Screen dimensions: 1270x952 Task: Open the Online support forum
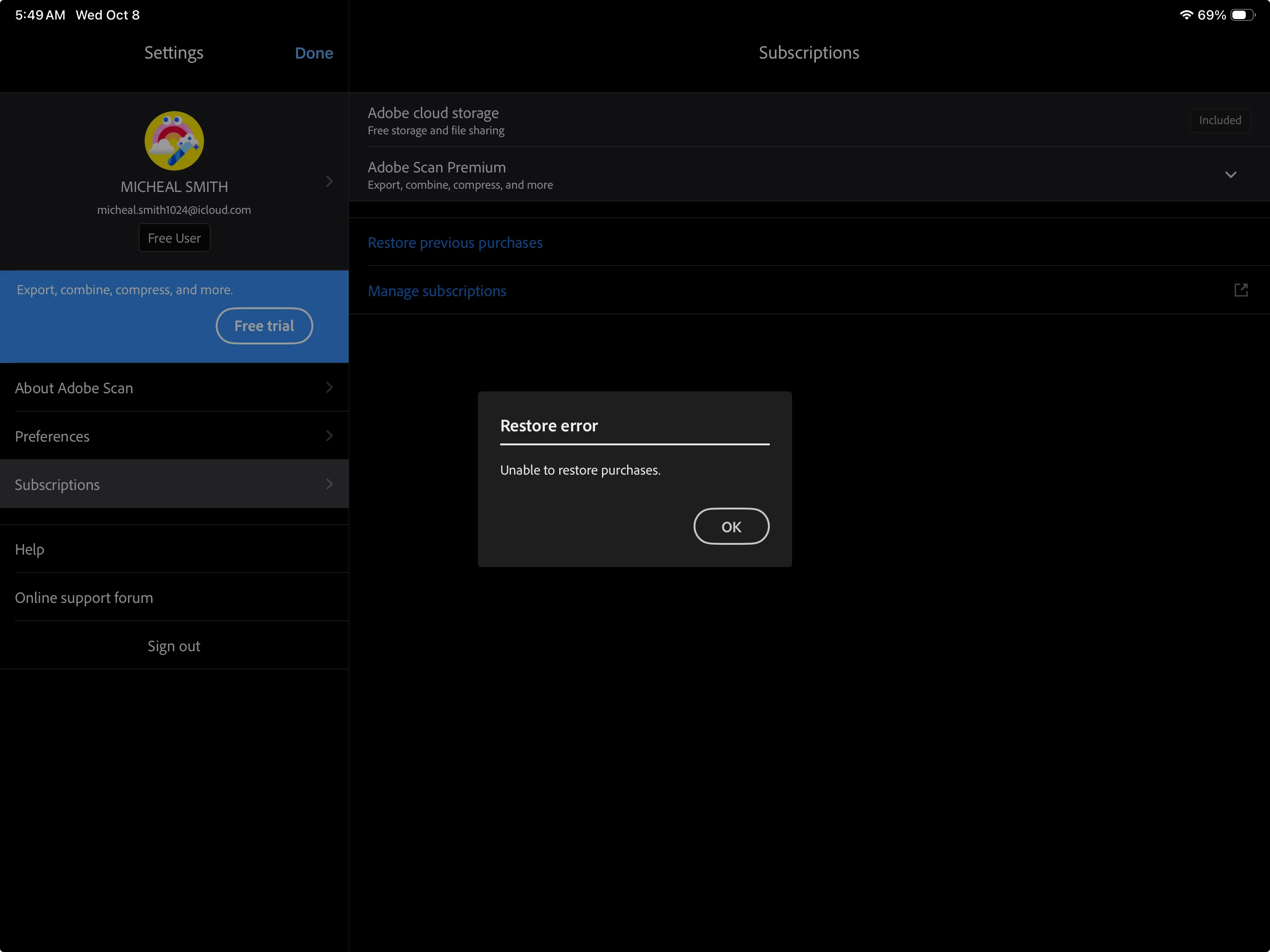click(84, 598)
